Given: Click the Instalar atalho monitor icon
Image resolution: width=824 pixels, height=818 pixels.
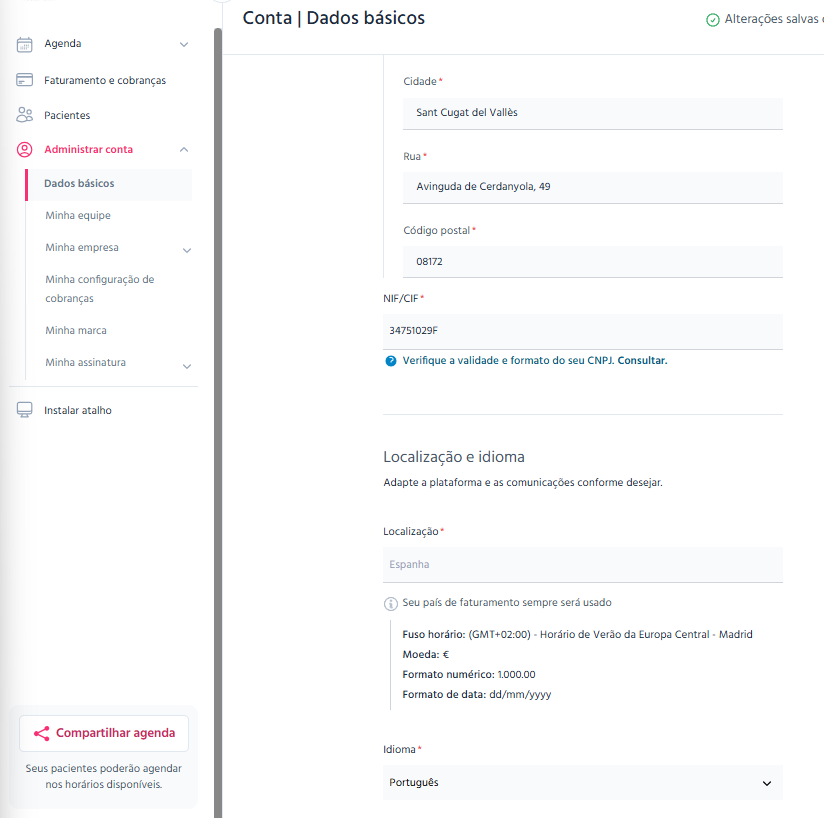Looking at the screenshot, I should click(x=24, y=410).
